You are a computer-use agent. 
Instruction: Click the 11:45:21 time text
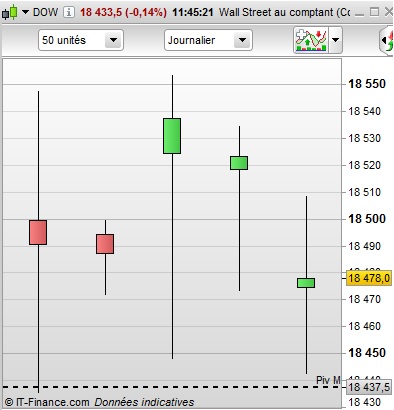point(193,12)
